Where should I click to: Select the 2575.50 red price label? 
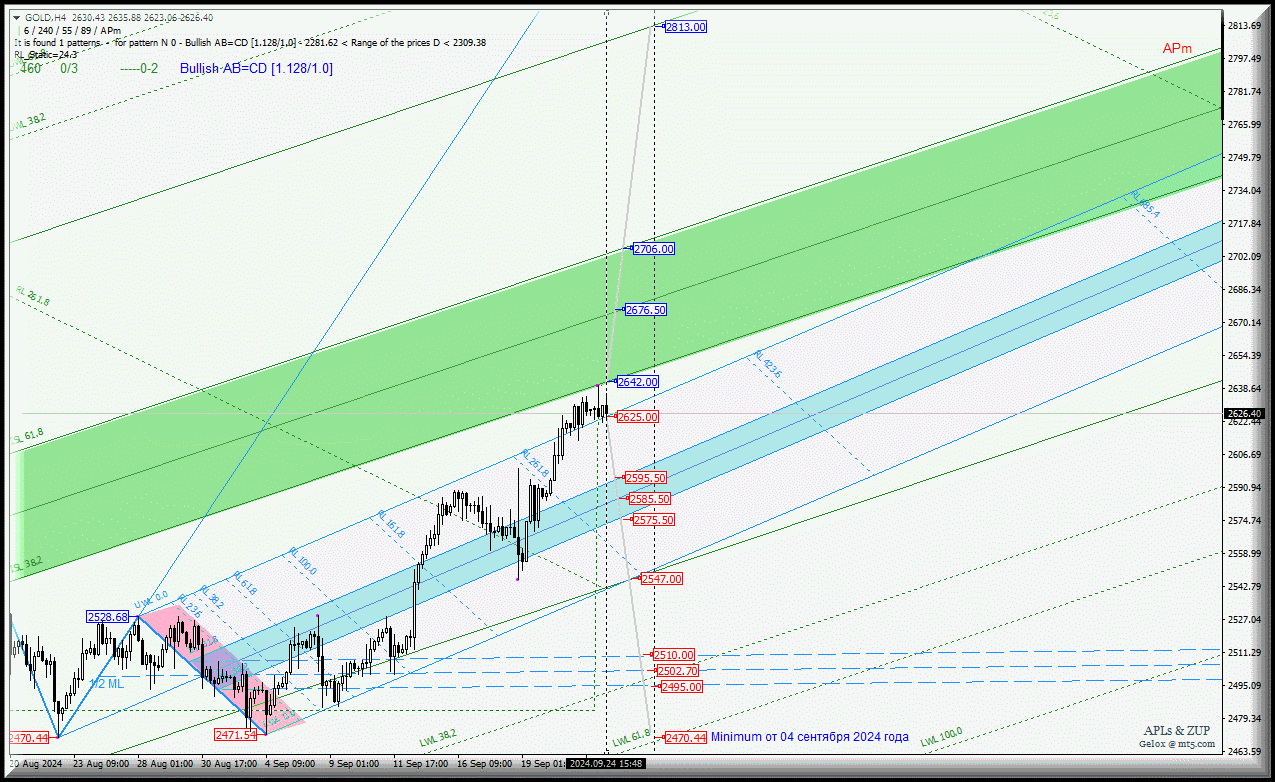(654, 520)
